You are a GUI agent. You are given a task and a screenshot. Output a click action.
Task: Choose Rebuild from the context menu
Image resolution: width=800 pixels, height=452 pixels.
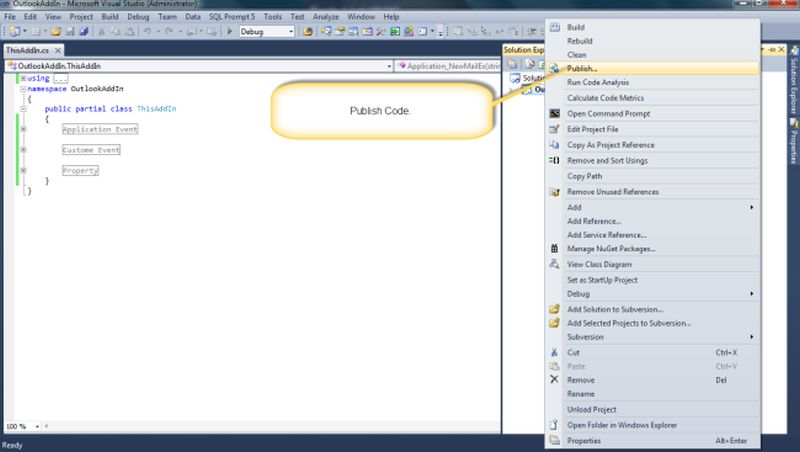tap(653, 41)
